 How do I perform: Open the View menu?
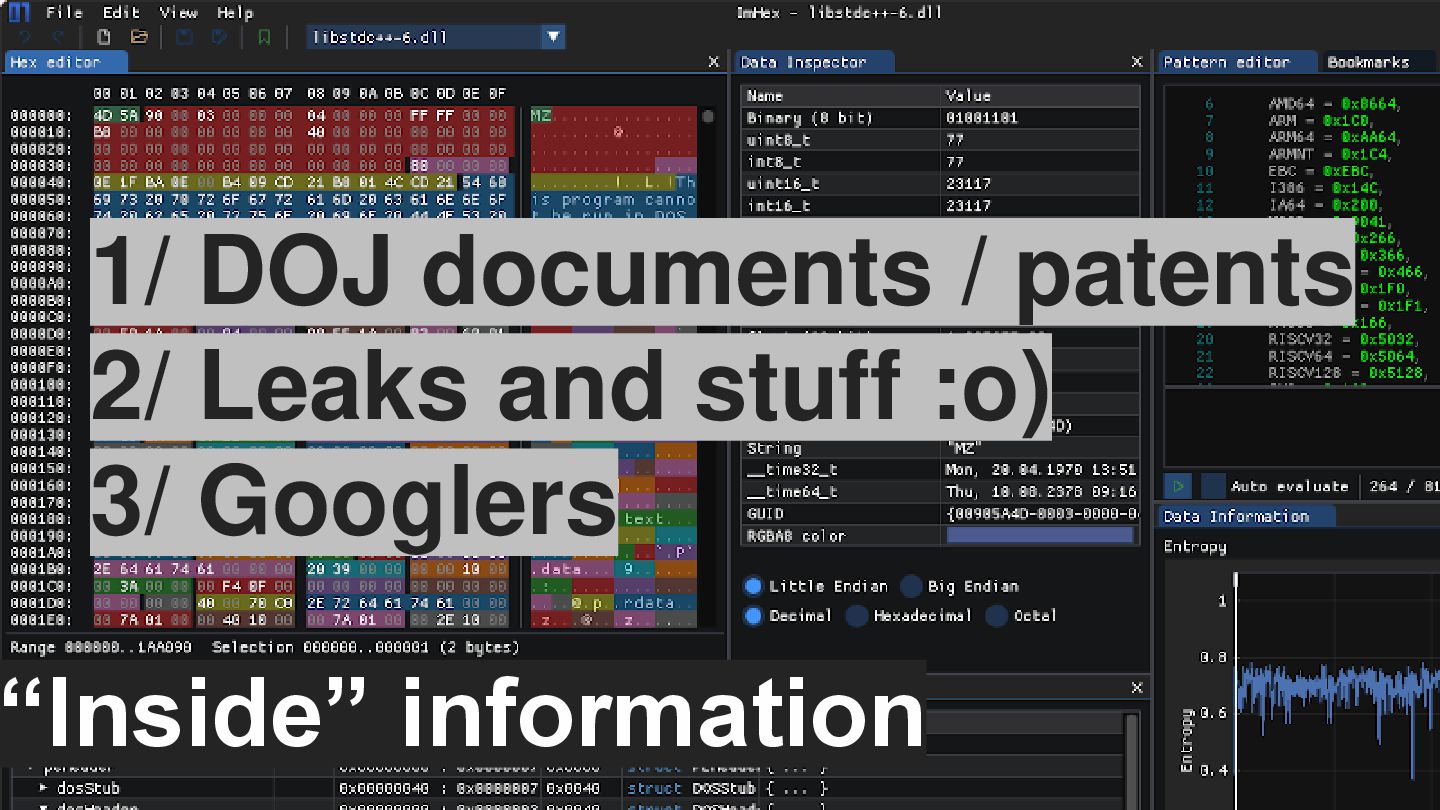click(179, 13)
